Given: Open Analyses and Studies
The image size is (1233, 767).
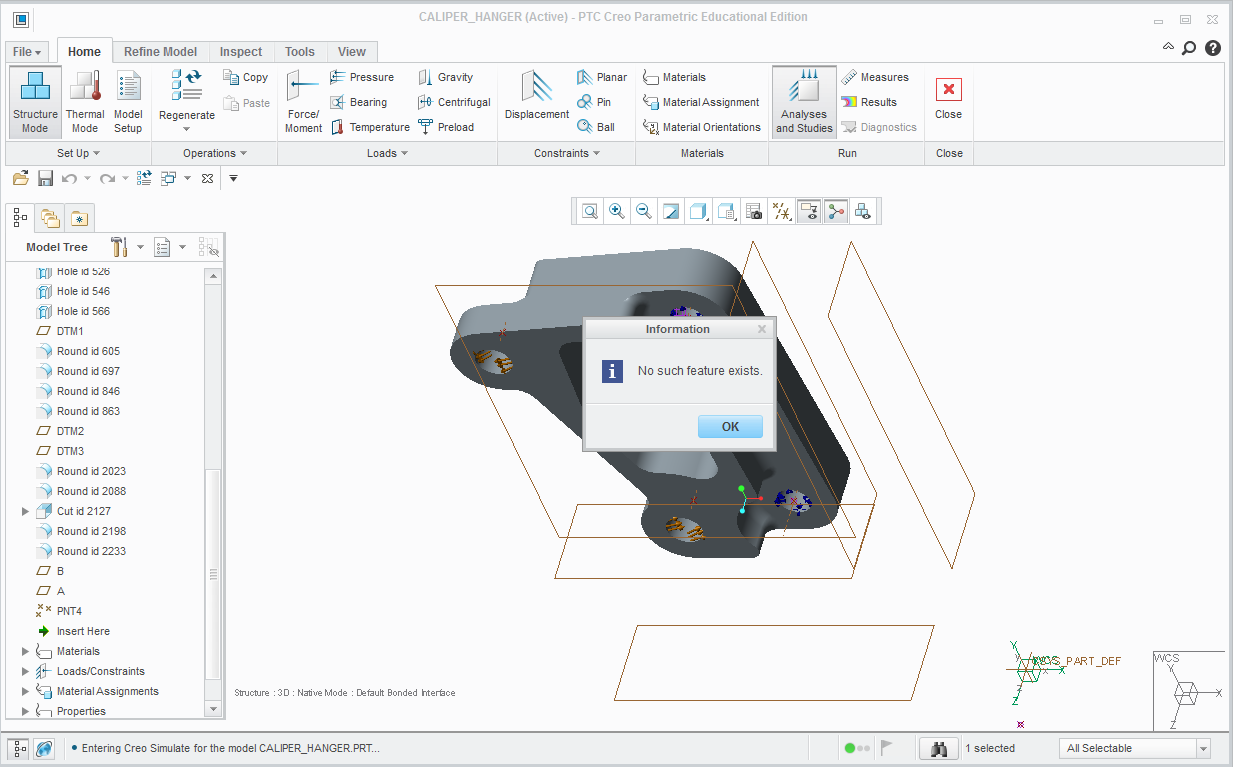Looking at the screenshot, I should click(804, 102).
